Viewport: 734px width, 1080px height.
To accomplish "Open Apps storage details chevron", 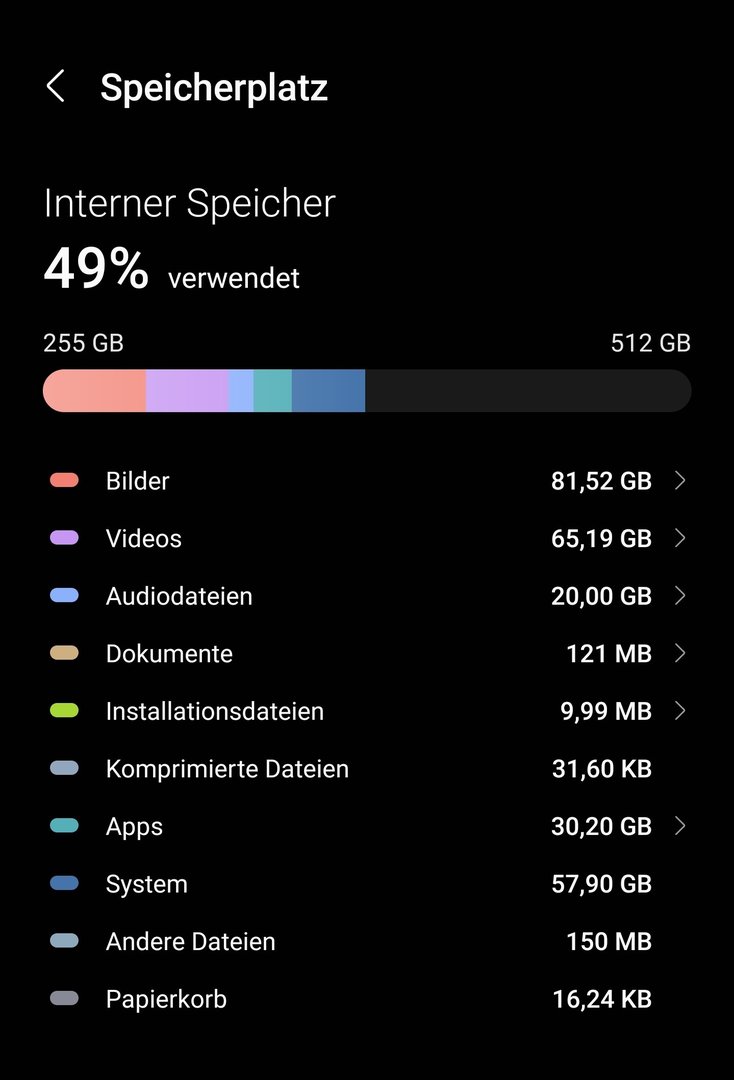I will pos(680,826).
